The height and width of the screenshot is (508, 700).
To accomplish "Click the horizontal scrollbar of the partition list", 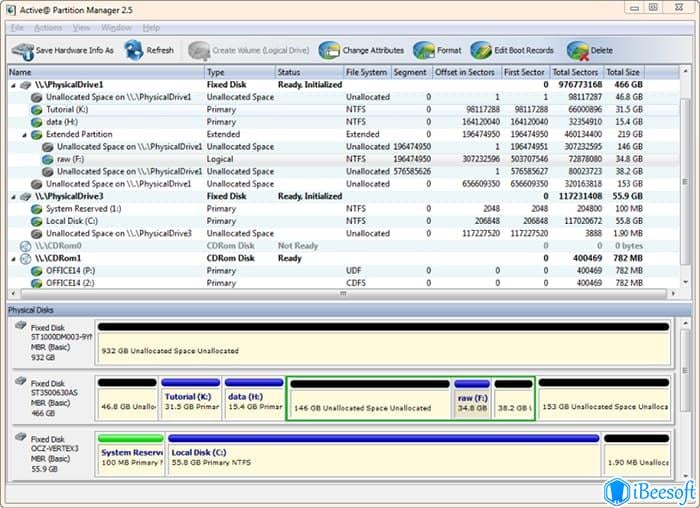I will (343, 294).
